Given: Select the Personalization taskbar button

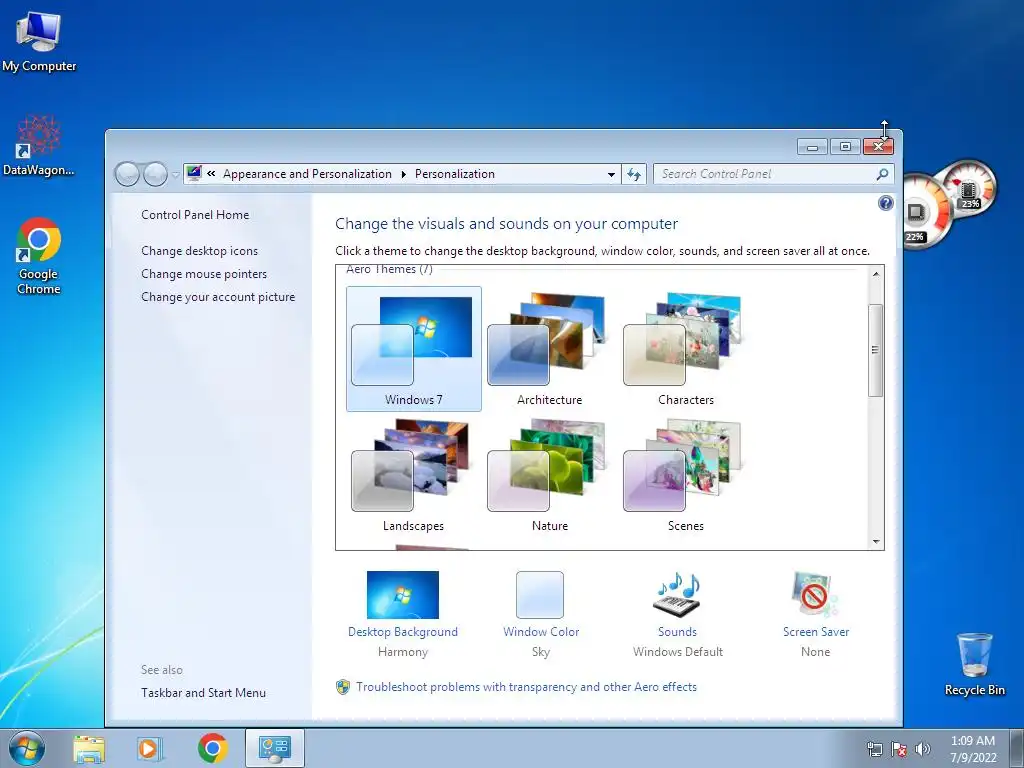Looking at the screenshot, I should (275, 748).
